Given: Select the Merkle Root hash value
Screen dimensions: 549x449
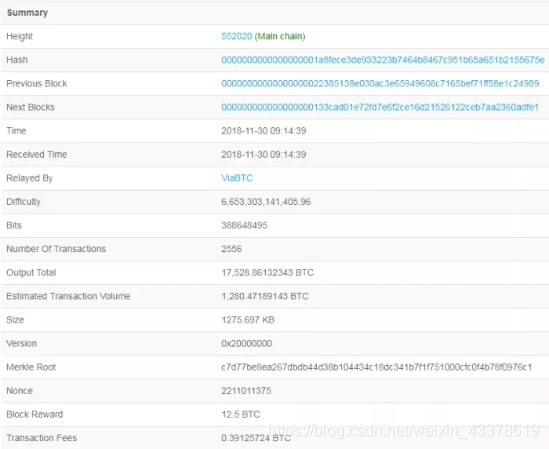Looking at the screenshot, I should click(x=377, y=367).
